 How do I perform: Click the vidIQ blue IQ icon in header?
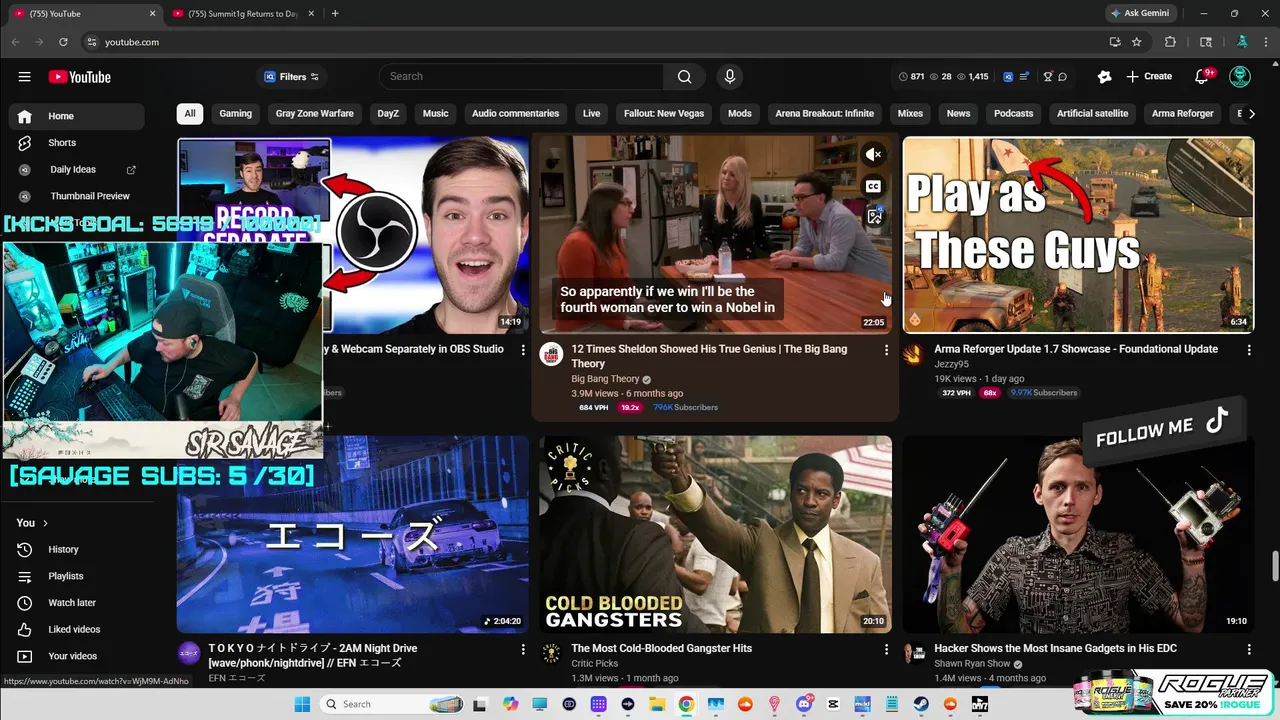[x=1008, y=77]
